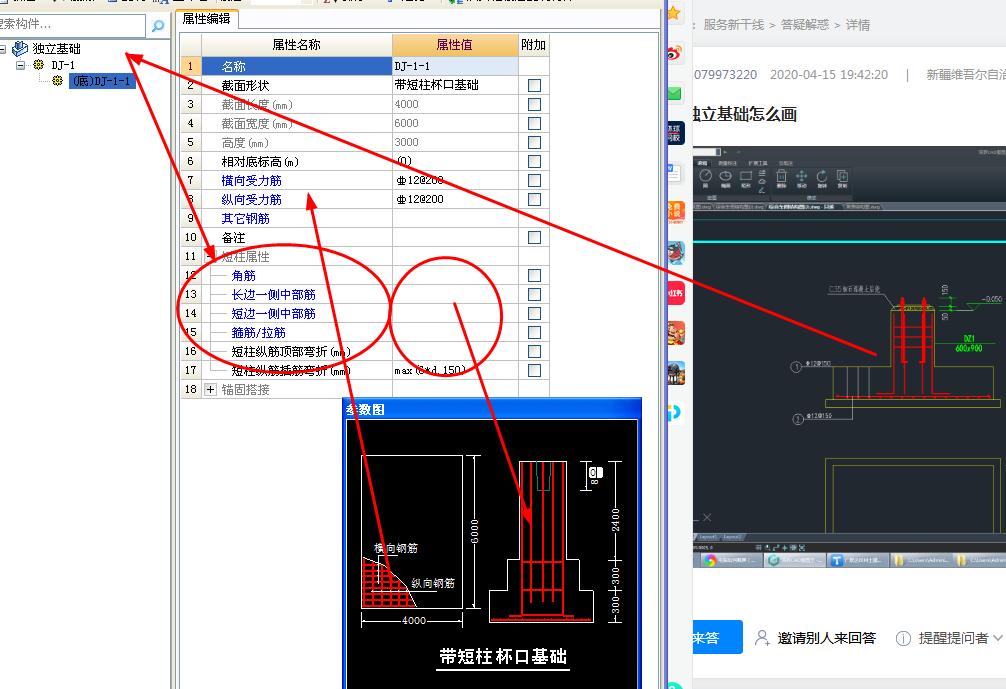
Task: Select (底)DJ-1-1 tree item
Action: coord(102,81)
